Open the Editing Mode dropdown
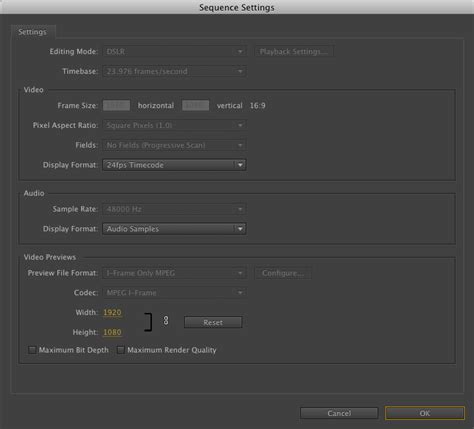The image size is (474, 429). click(174, 52)
